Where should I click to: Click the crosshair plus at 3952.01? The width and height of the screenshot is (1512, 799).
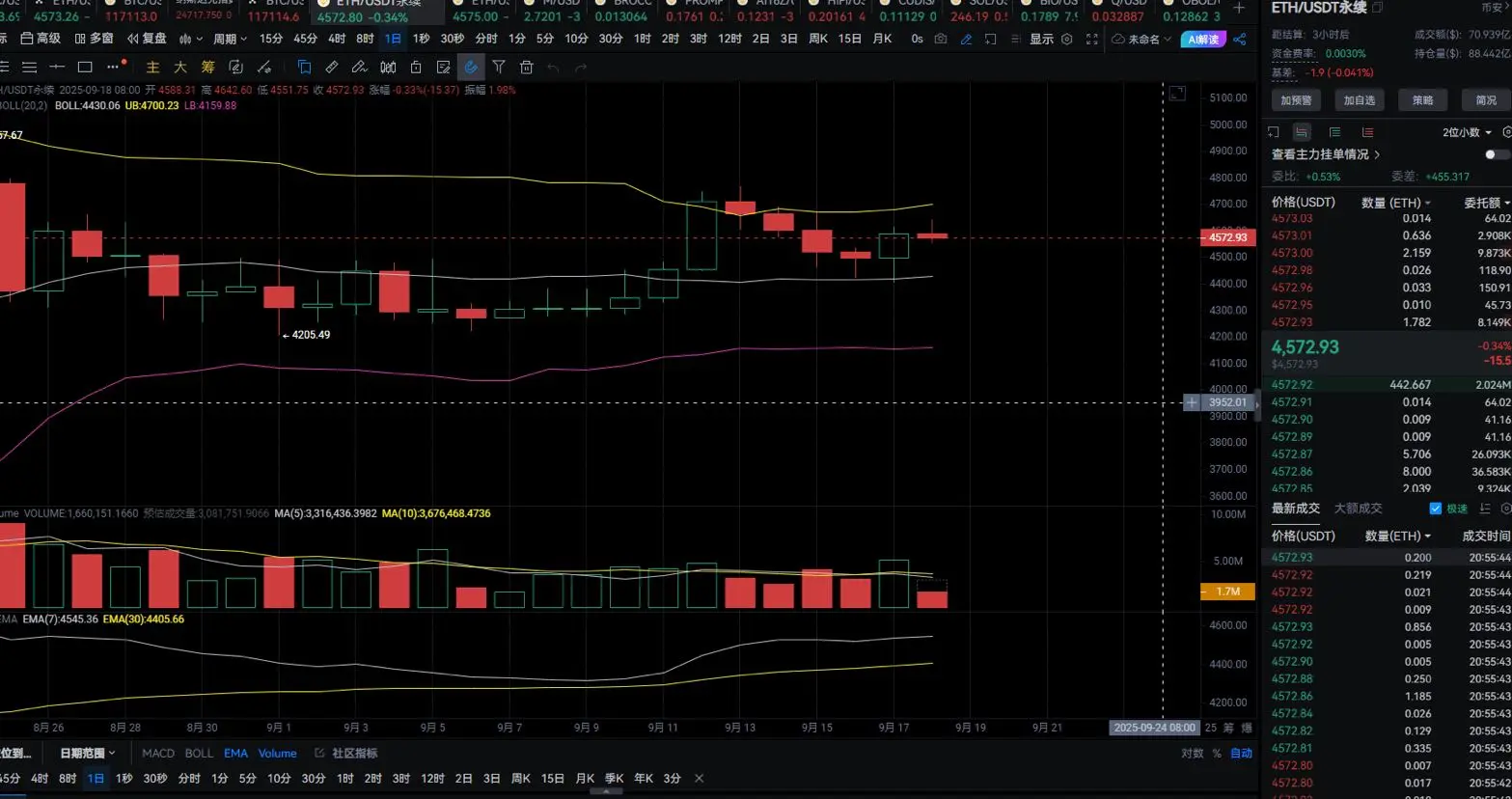(1192, 402)
